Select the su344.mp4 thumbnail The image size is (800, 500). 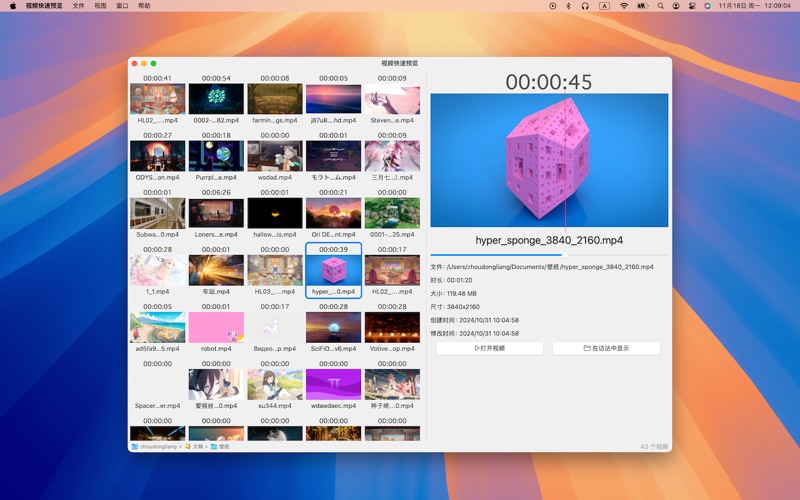click(x=275, y=385)
